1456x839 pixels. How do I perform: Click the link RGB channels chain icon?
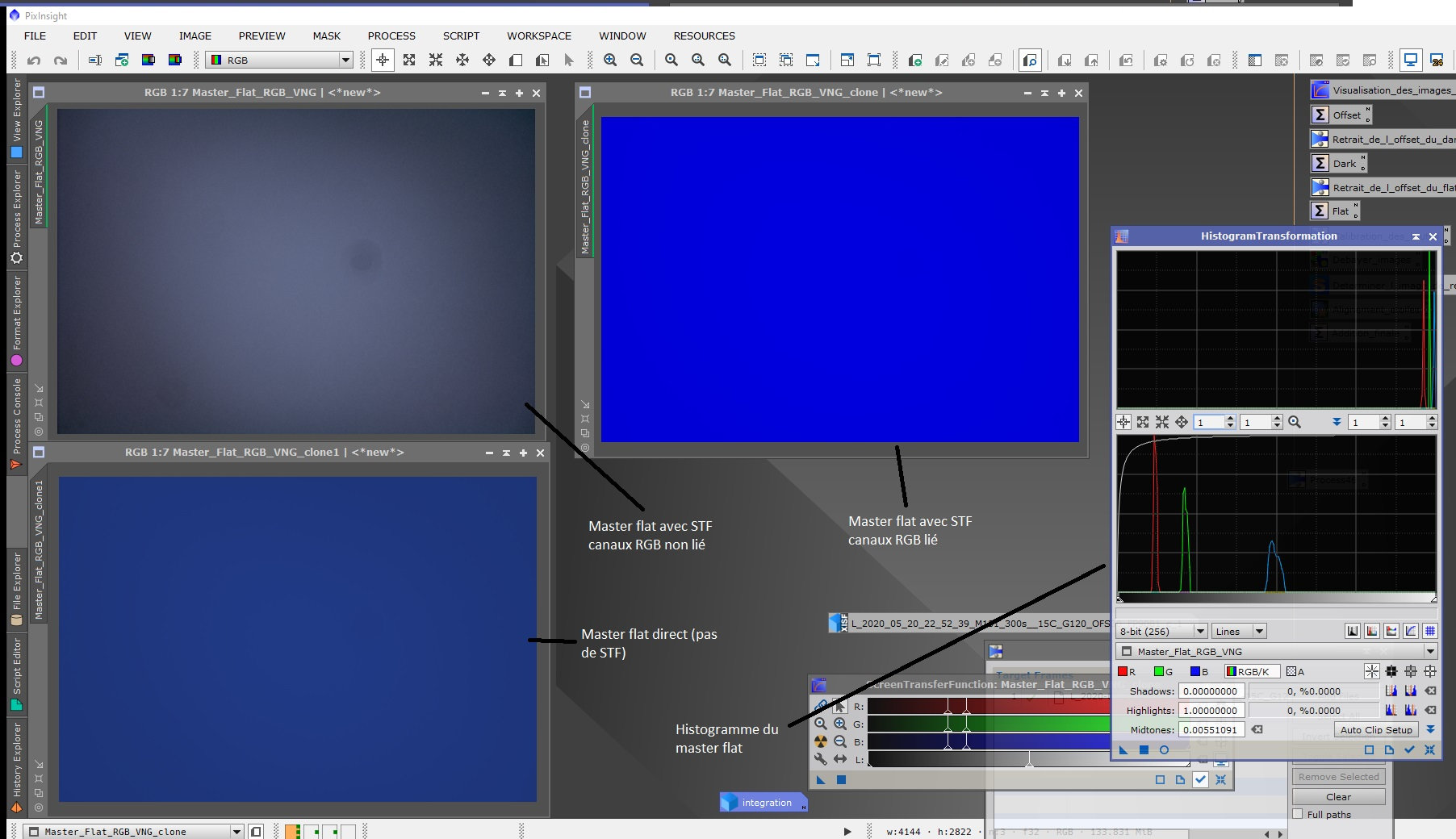(821, 706)
